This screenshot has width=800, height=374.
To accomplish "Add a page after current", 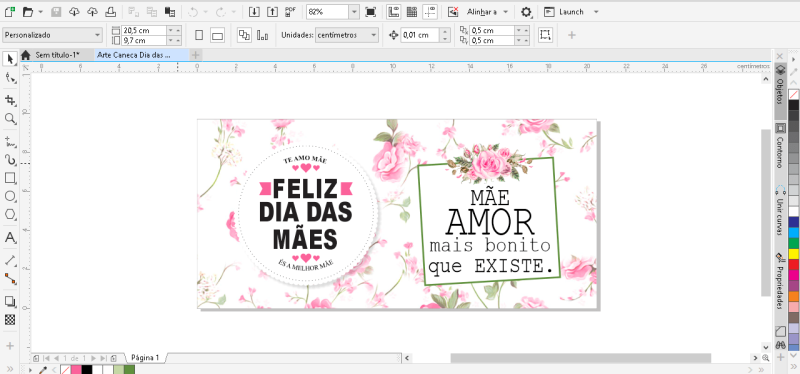I will tap(113, 358).
